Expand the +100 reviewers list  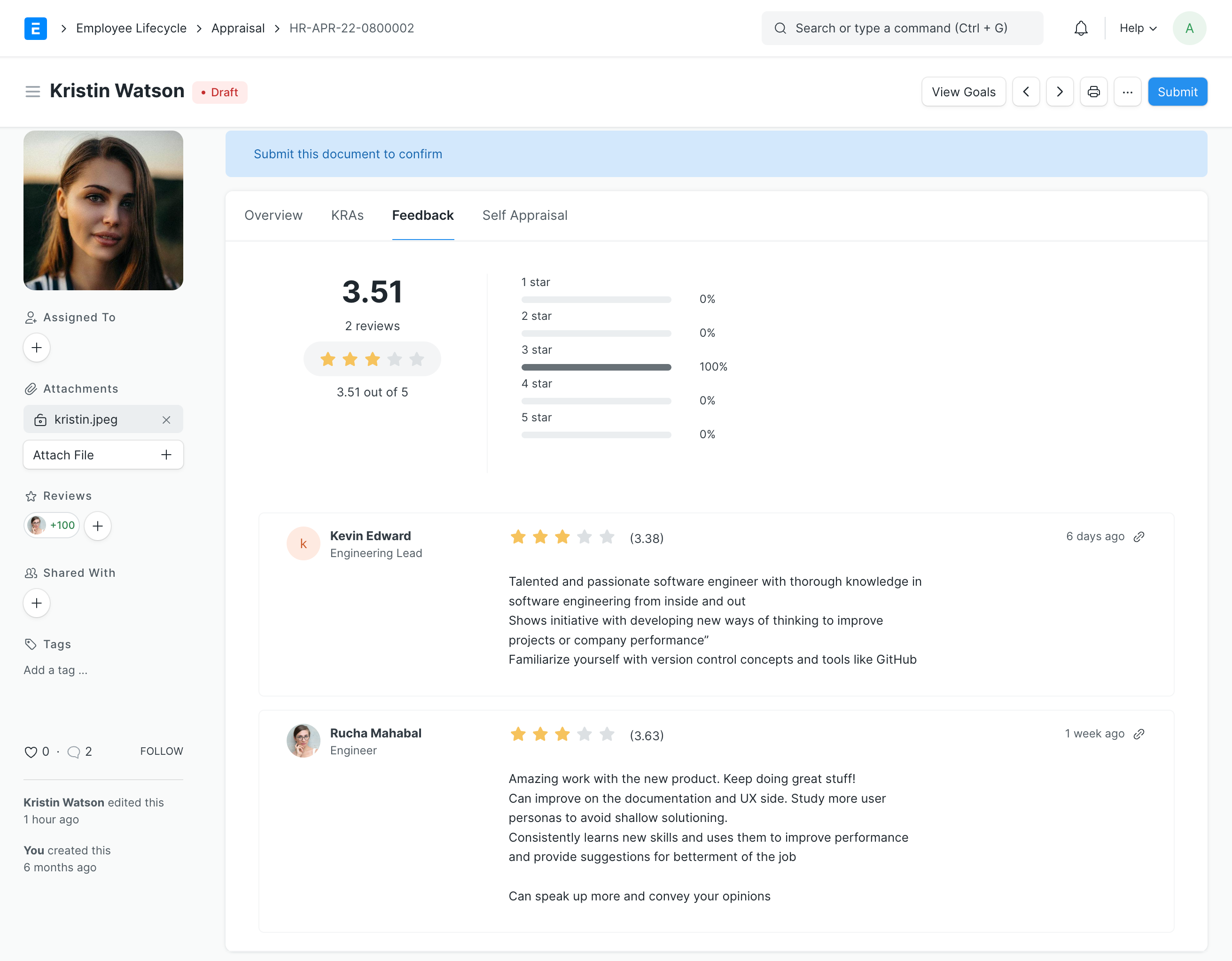point(51,525)
